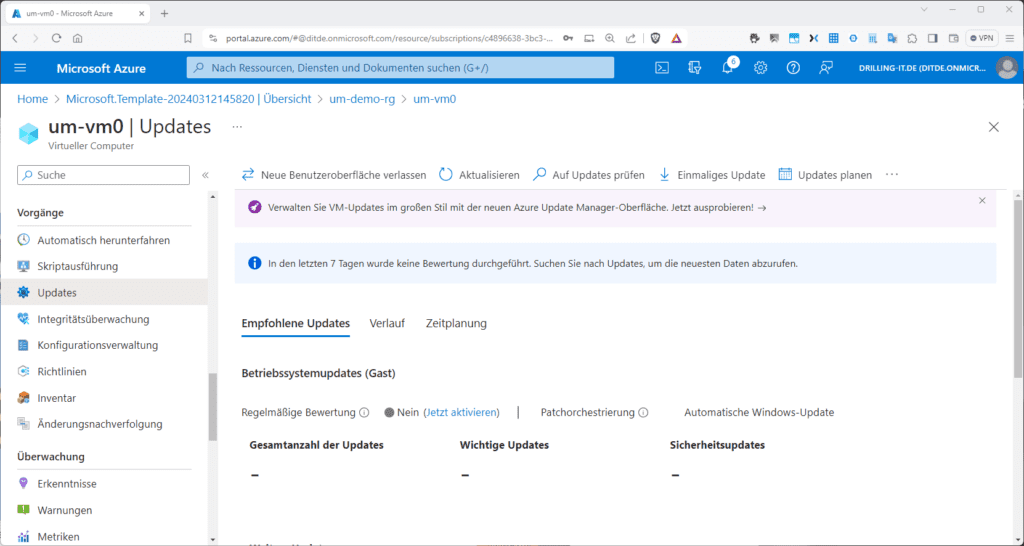The width and height of the screenshot is (1024, 546).
Task: Click Auf Updates prüfen
Action: 588,175
